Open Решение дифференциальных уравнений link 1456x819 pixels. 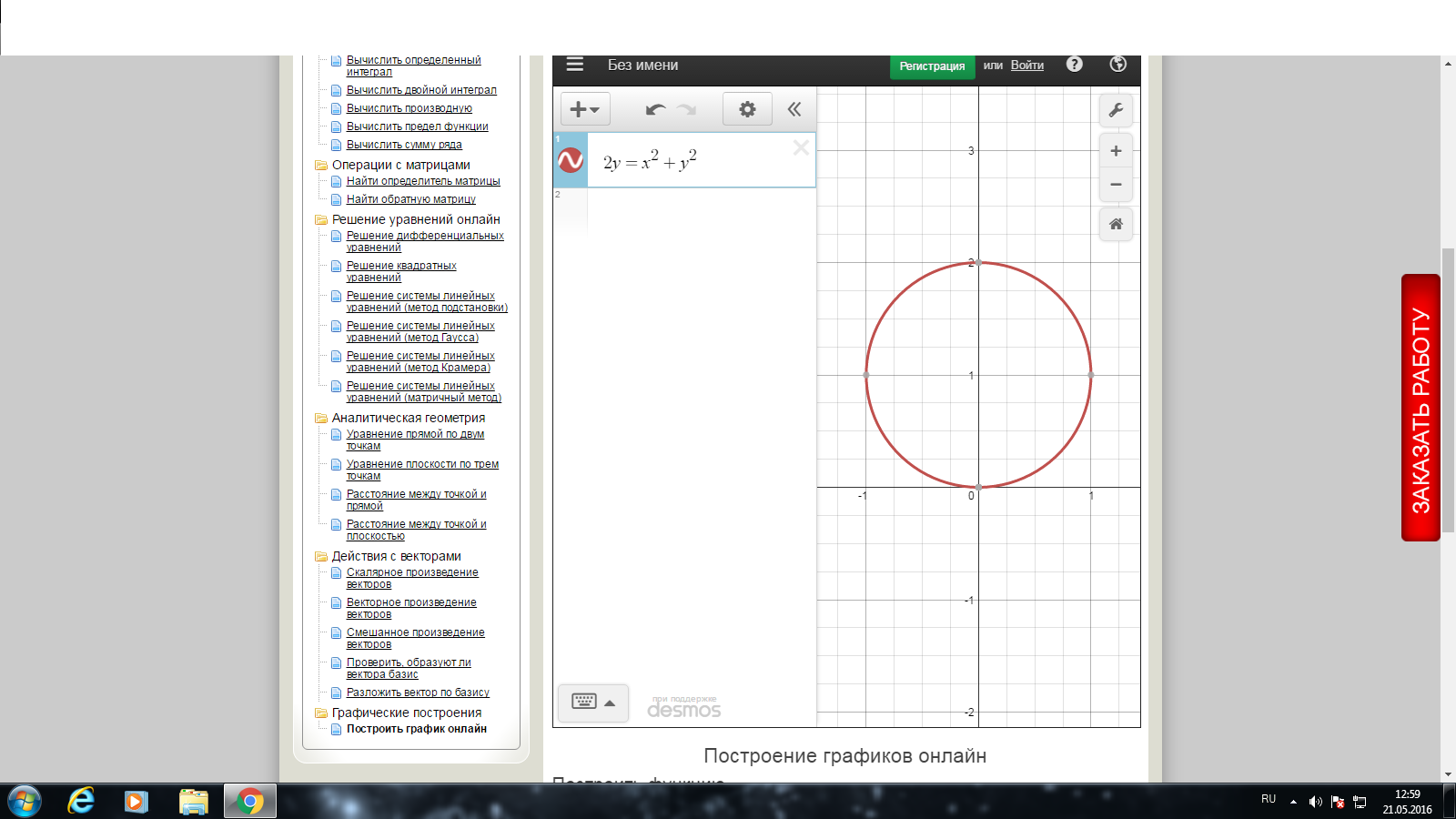[425, 241]
